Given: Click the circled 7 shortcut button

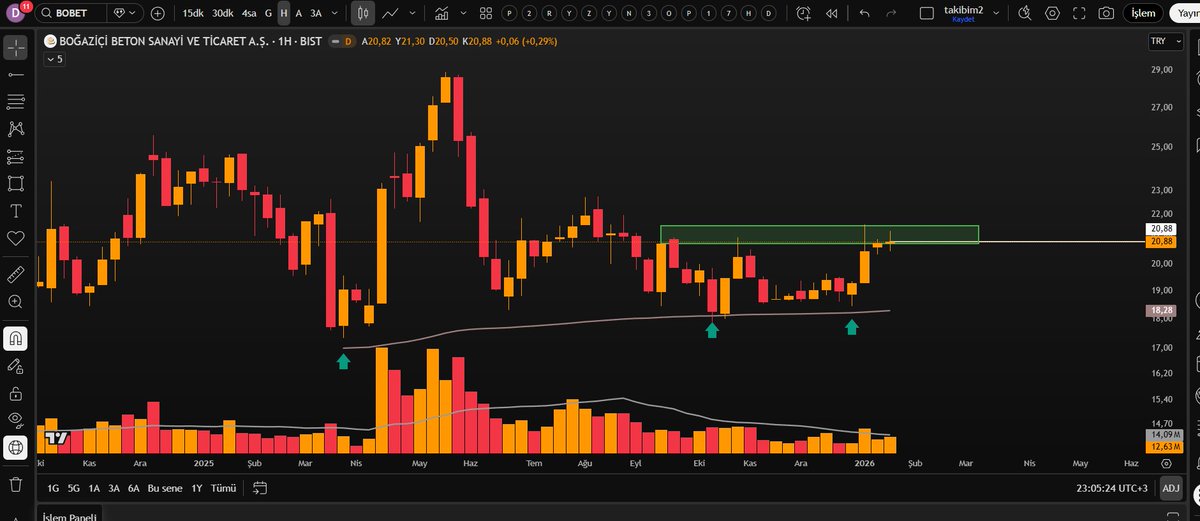Looking at the screenshot, I should pos(729,13).
